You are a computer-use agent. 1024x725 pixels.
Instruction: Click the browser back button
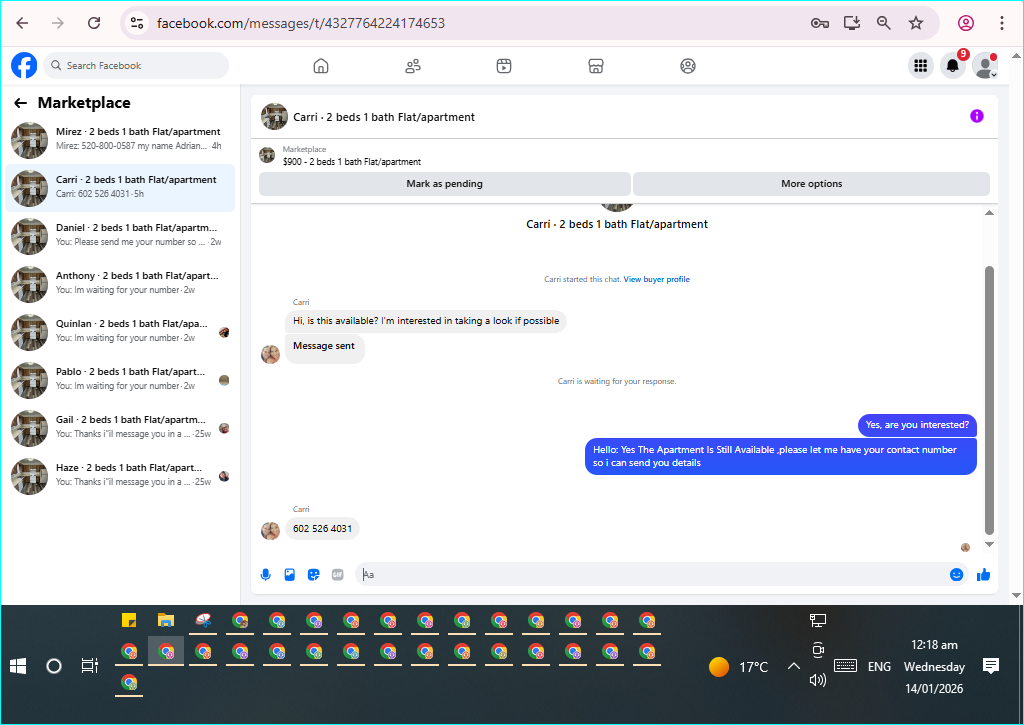pyautogui.click(x=22, y=23)
